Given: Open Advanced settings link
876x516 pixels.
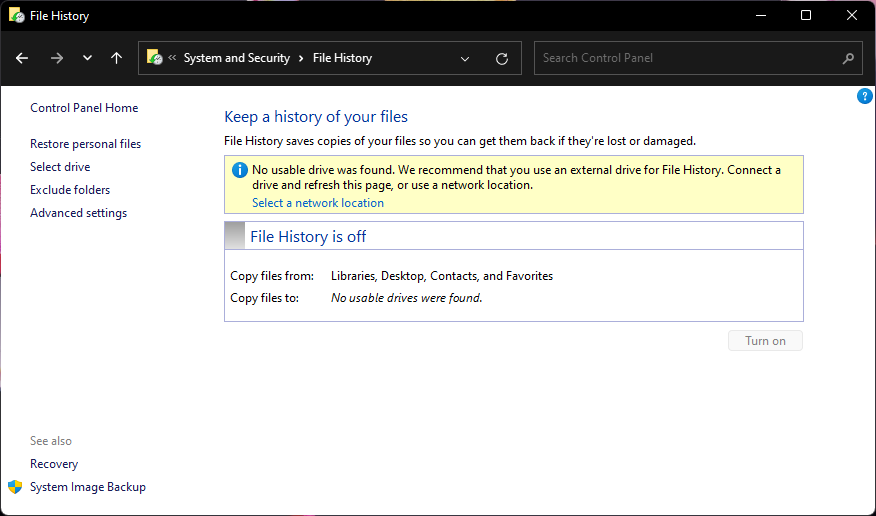Looking at the screenshot, I should [79, 213].
